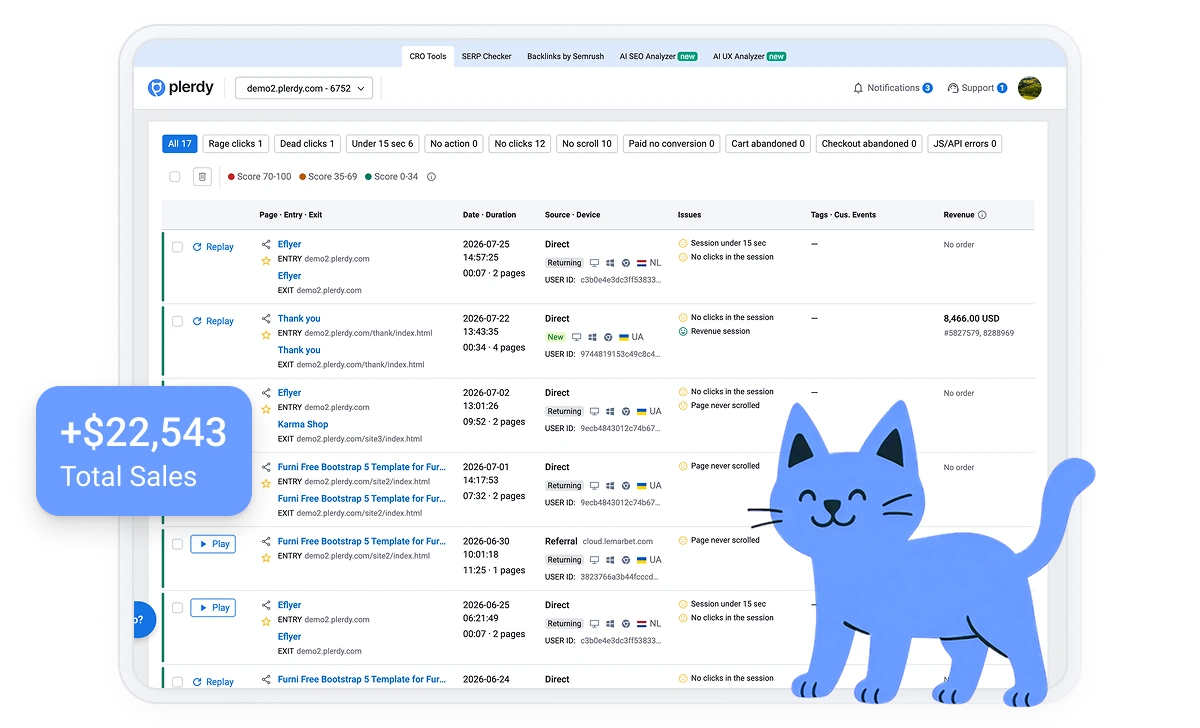The width and height of the screenshot is (1200, 728).
Task: Replay the Thank you session
Action: [x=213, y=321]
